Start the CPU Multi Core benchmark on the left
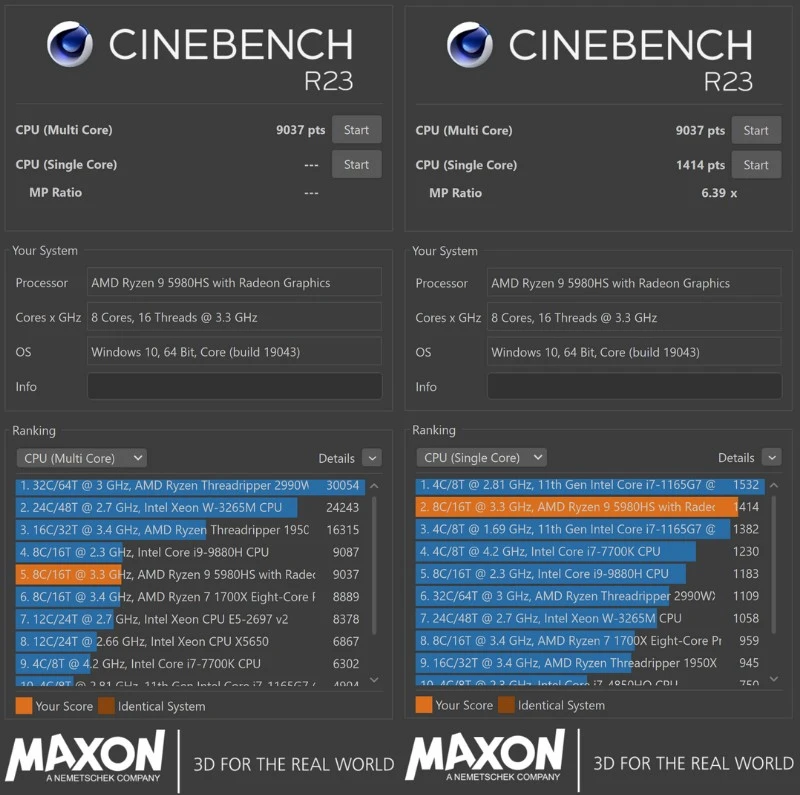The height and width of the screenshot is (795, 800). pos(356,129)
